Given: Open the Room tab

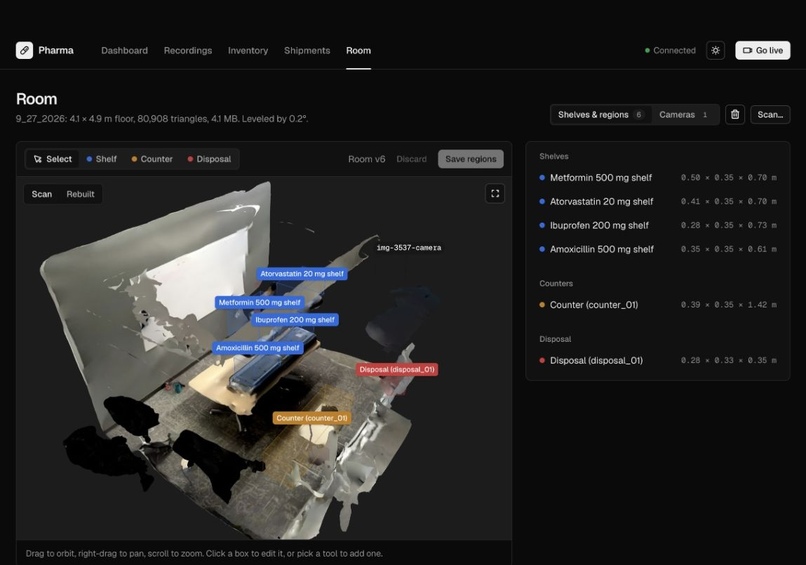Looking at the screenshot, I should tap(358, 50).
